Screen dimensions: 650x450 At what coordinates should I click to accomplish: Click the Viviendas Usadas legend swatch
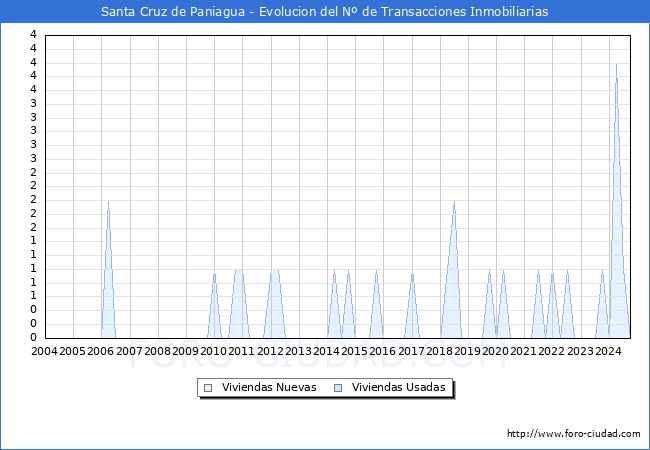point(338,388)
